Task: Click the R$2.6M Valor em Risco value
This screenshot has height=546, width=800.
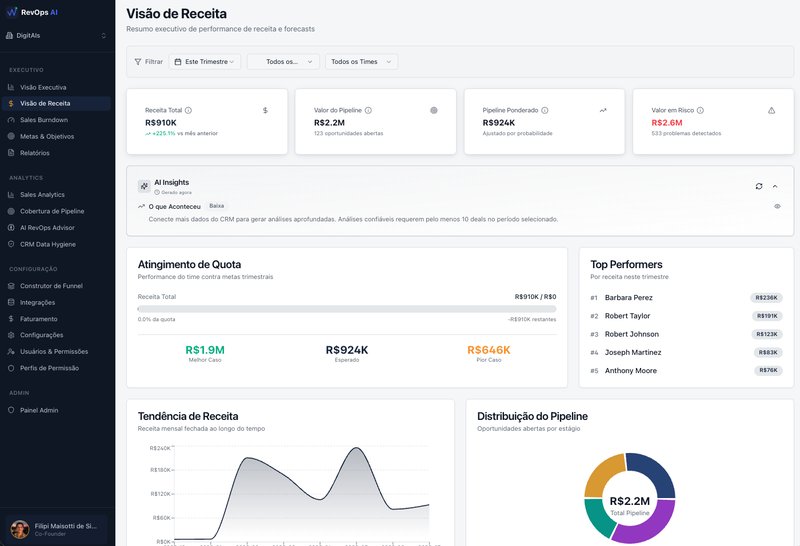Action: click(667, 123)
